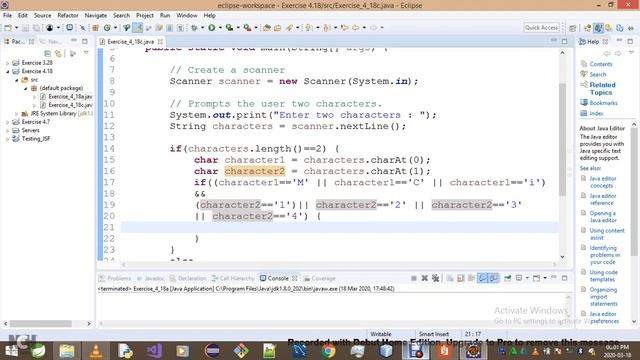Open Using code templates help link
This screenshot has width=640, height=360.
click(603, 276)
